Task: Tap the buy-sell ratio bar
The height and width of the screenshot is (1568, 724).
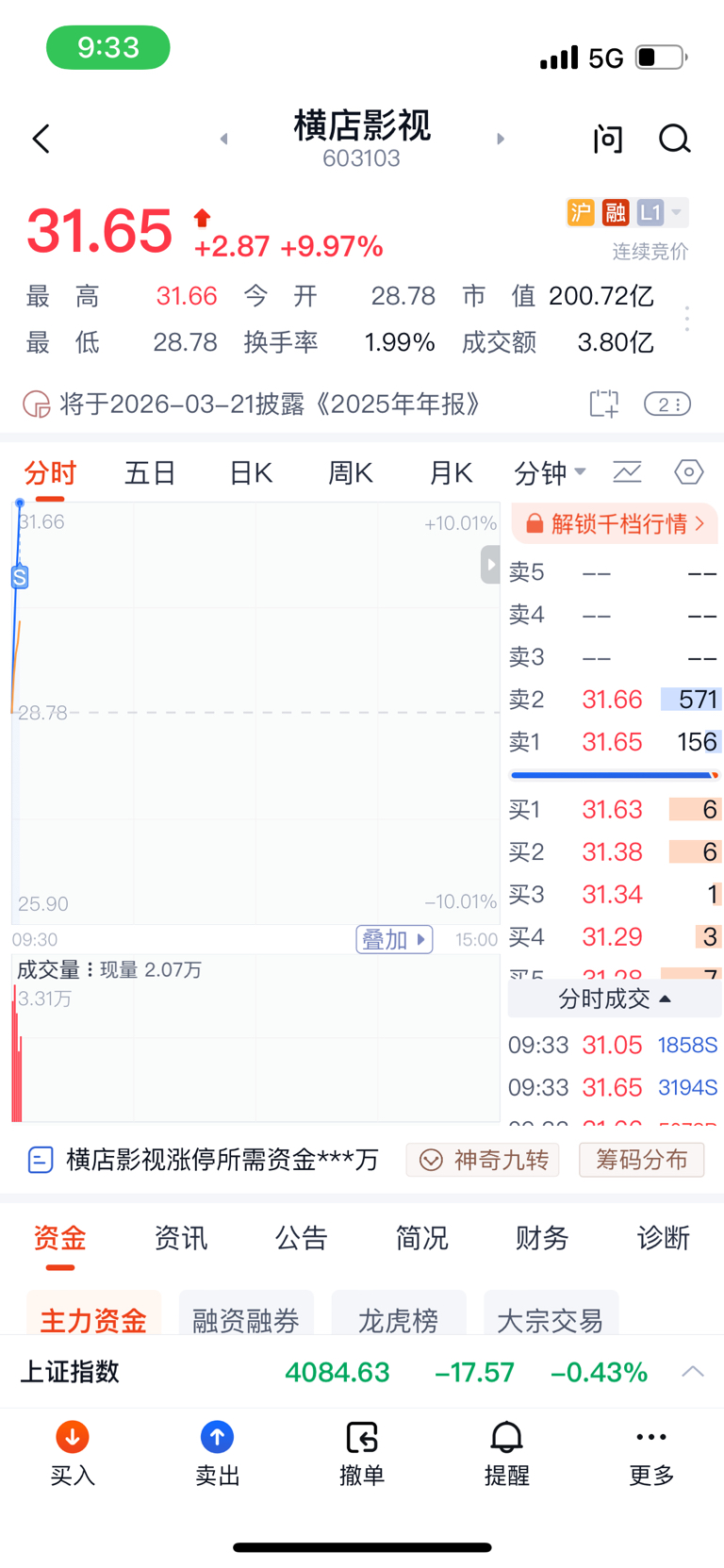Action: point(615,775)
